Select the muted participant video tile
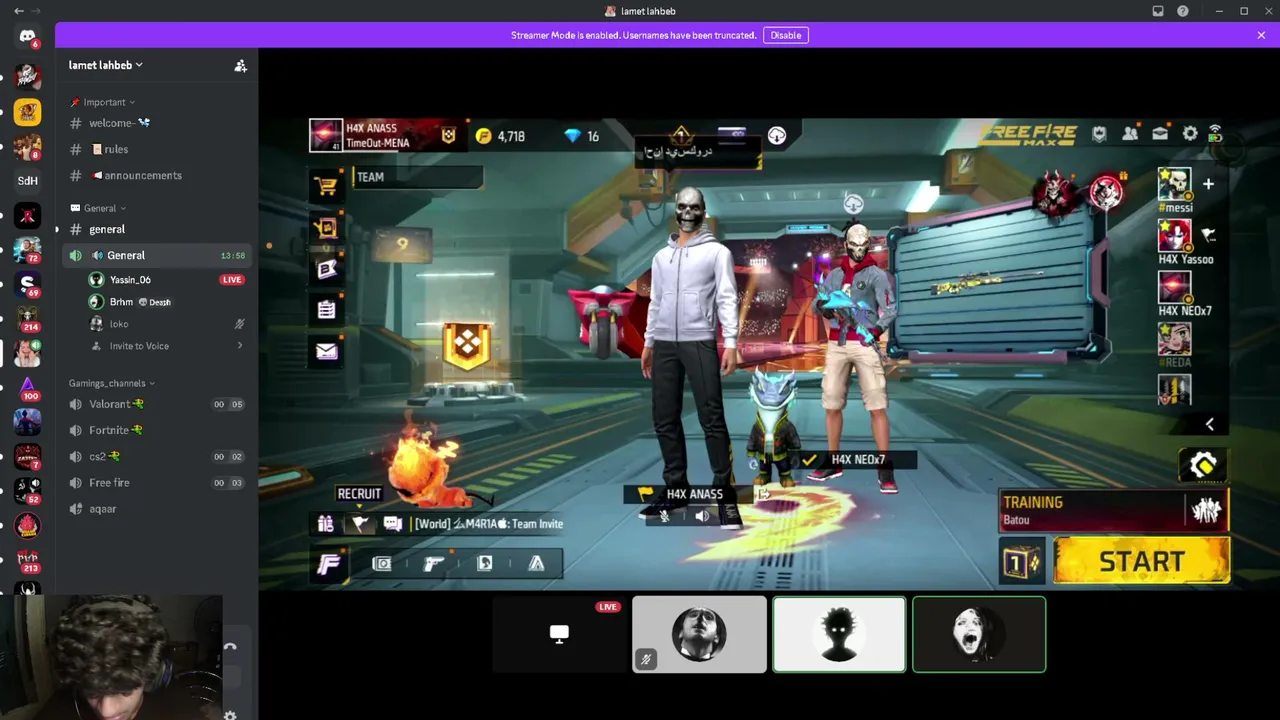Viewport: 1280px width, 720px height. (699, 634)
